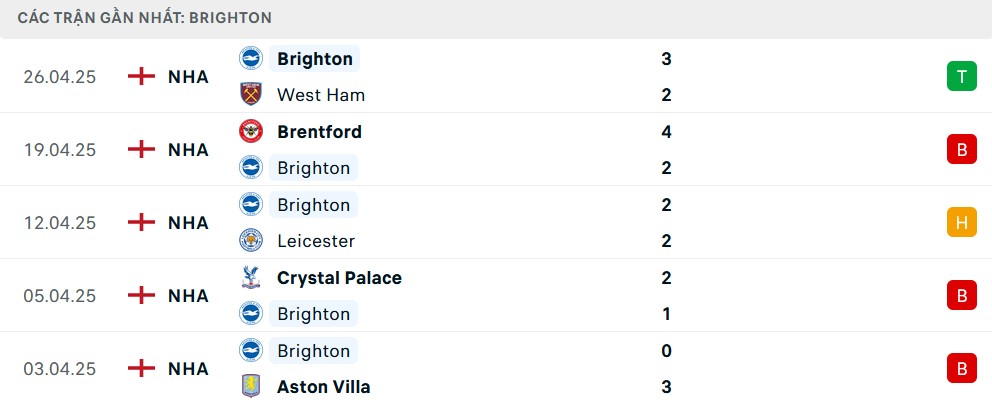Open the Crystal Palace team link
The height and width of the screenshot is (402, 992).
click(x=339, y=278)
